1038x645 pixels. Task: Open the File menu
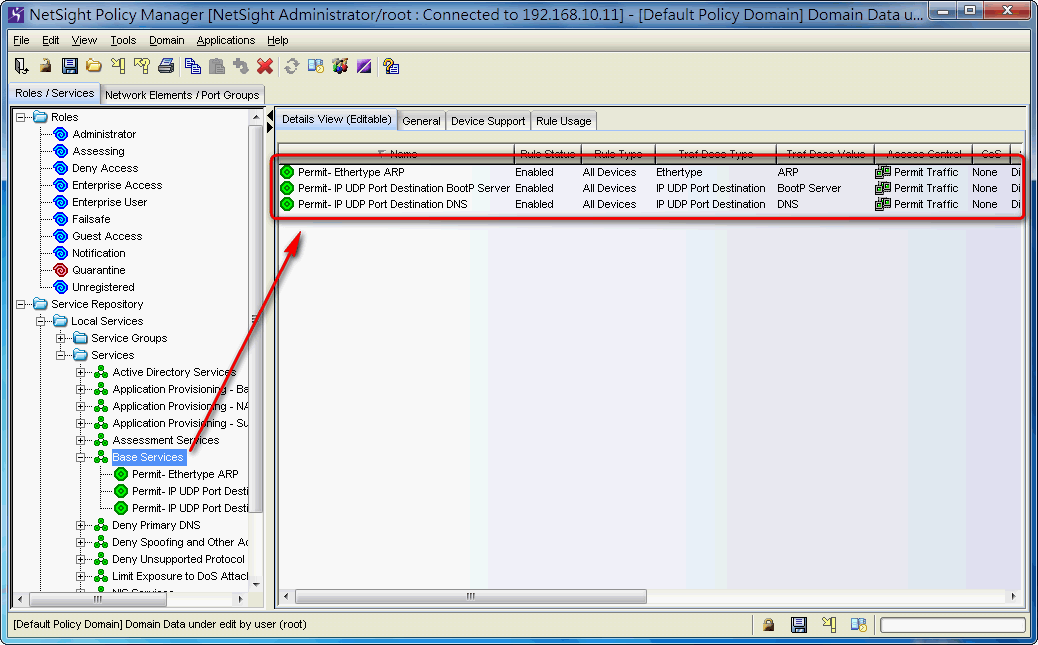(x=21, y=40)
